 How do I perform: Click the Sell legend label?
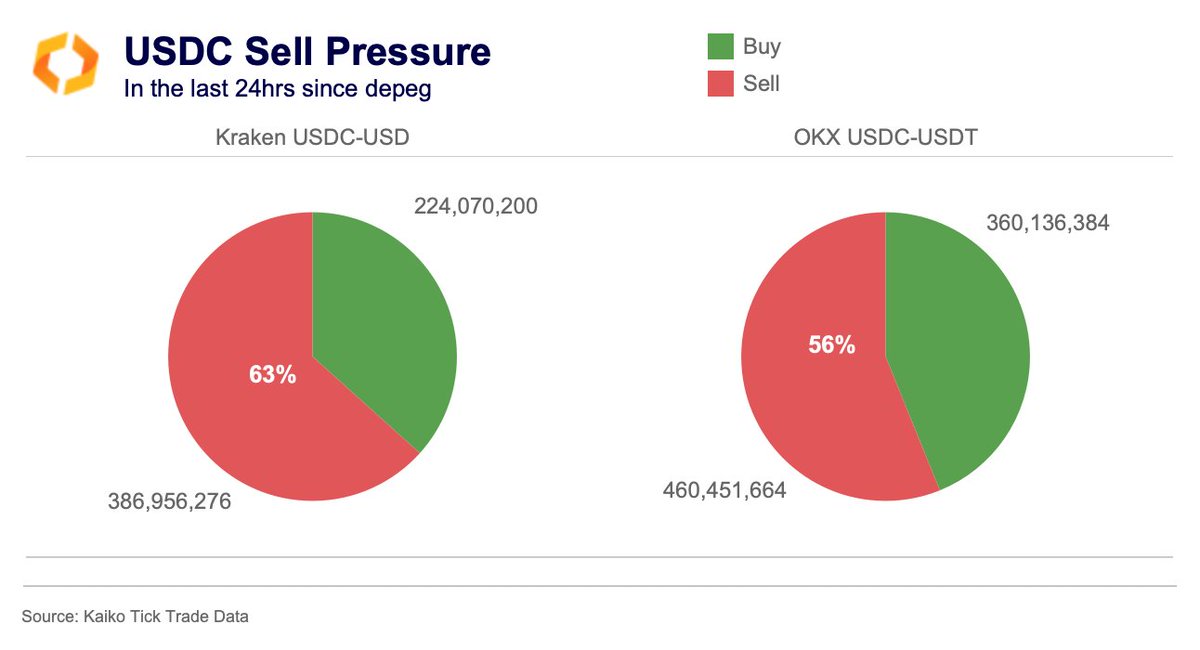[x=761, y=84]
